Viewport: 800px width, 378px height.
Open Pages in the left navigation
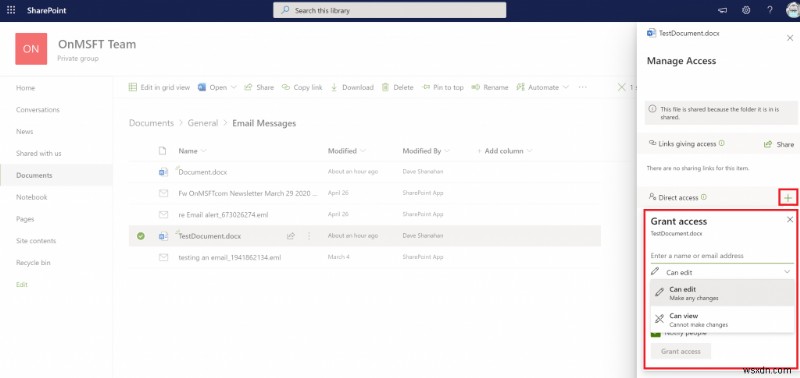(x=25, y=219)
